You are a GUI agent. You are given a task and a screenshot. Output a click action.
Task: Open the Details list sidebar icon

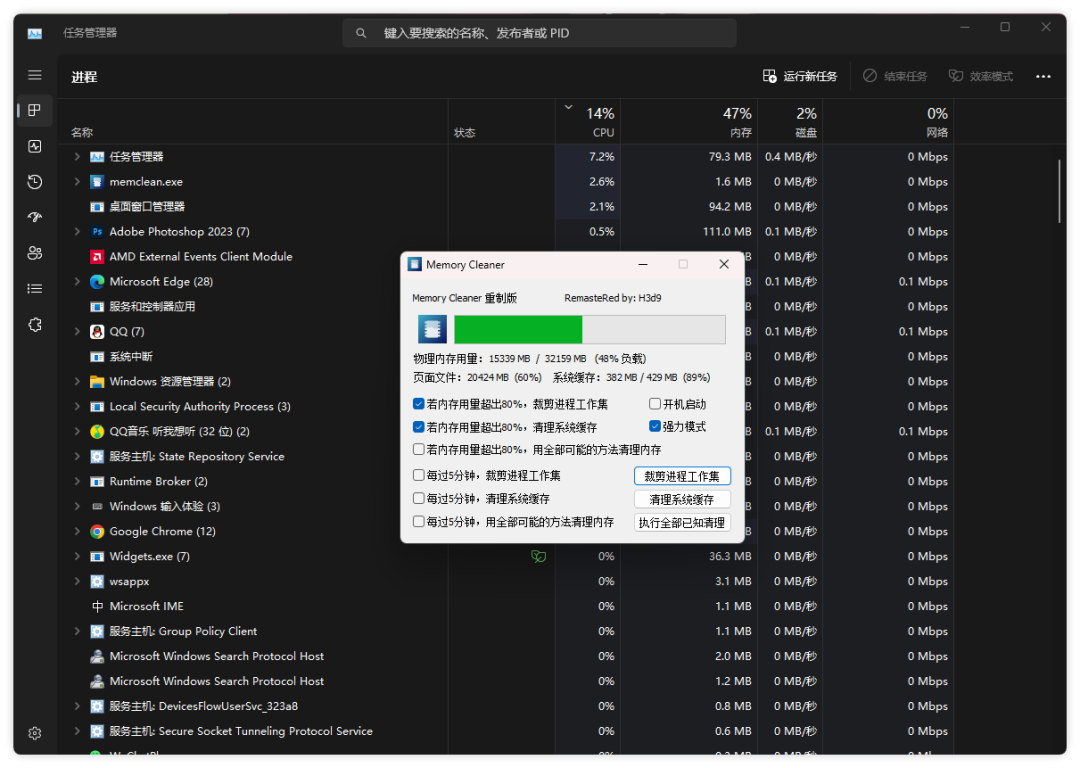[x=35, y=289]
